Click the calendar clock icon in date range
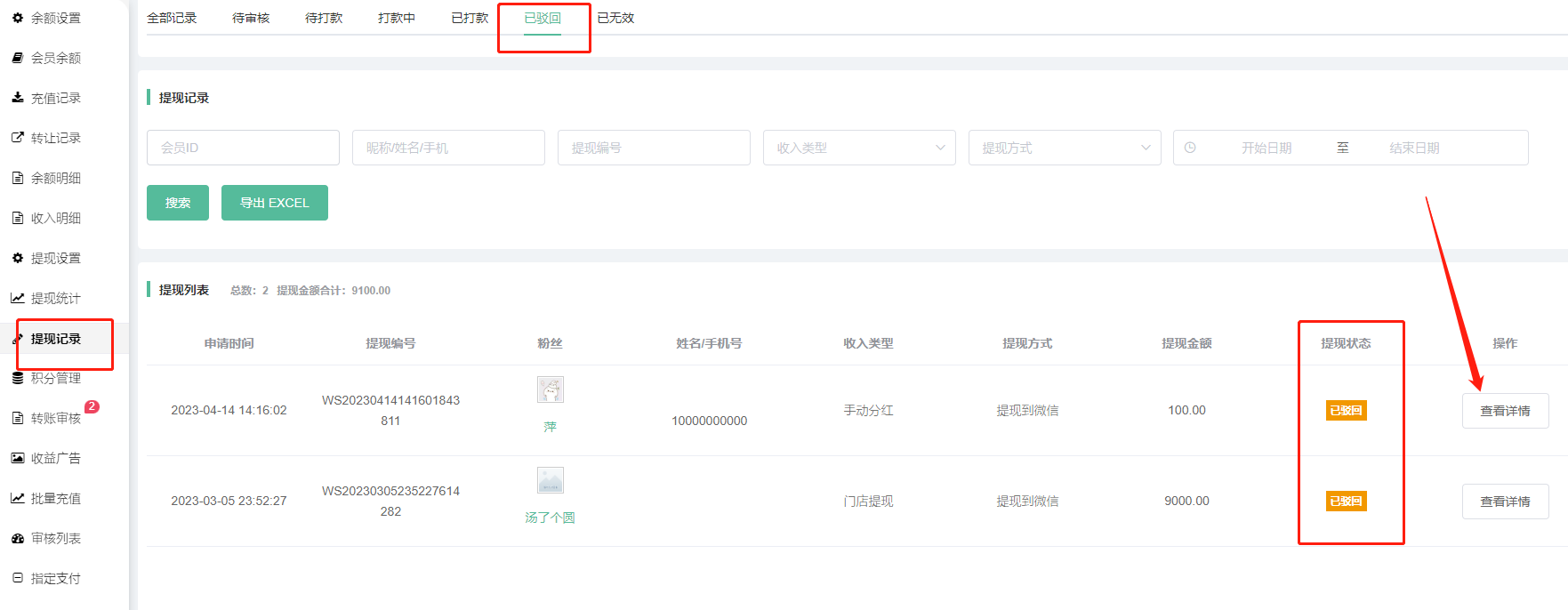This screenshot has width=1568, height=610. coord(1190,148)
